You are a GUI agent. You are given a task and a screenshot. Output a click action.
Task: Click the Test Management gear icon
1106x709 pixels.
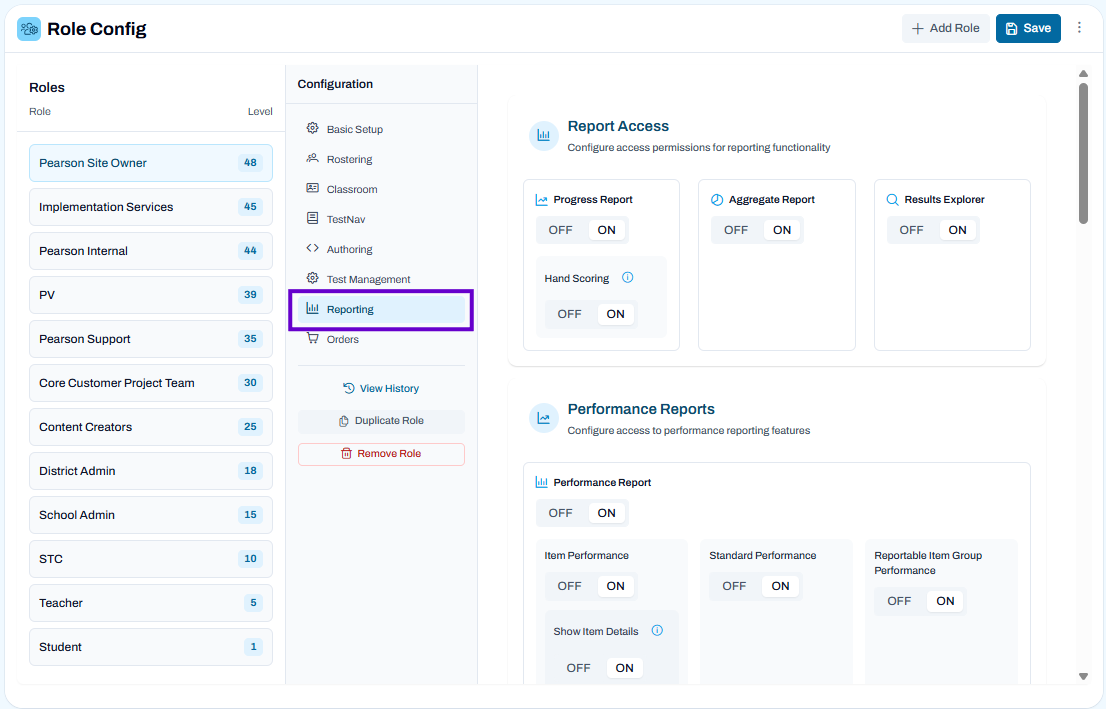[312, 278]
